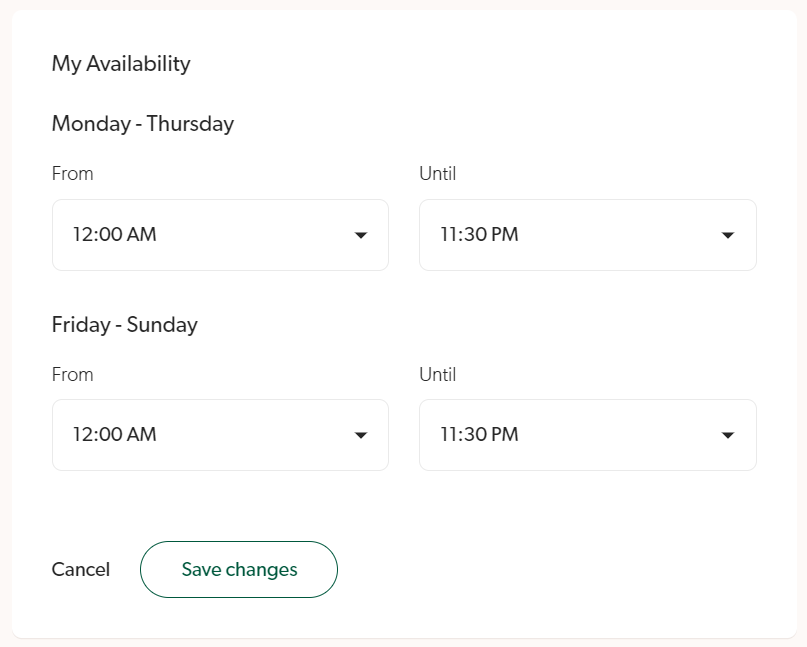
Task: Click the From label under Monday - Thursday
Action: pos(73,174)
